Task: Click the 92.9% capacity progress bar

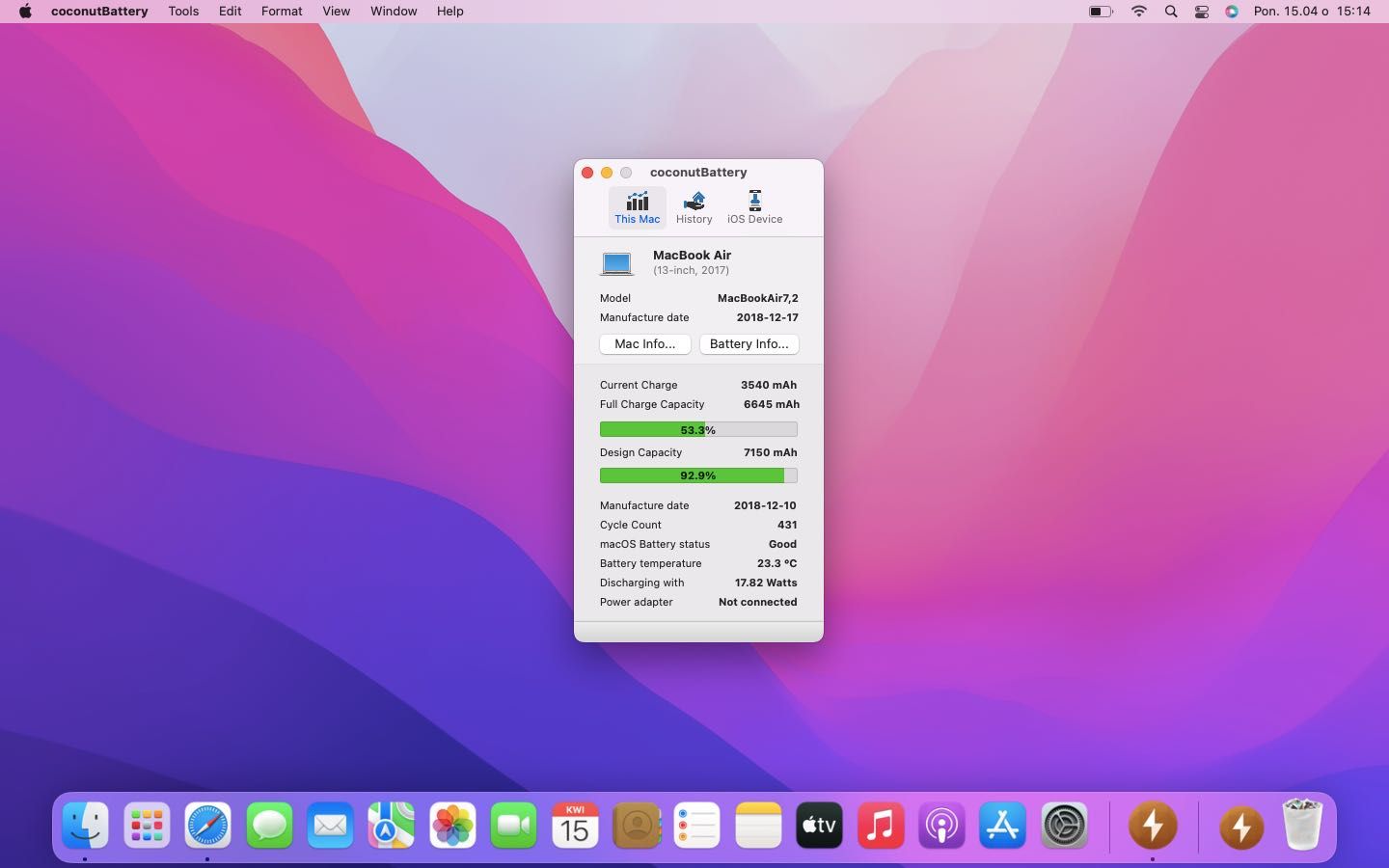Action: pos(698,475)
